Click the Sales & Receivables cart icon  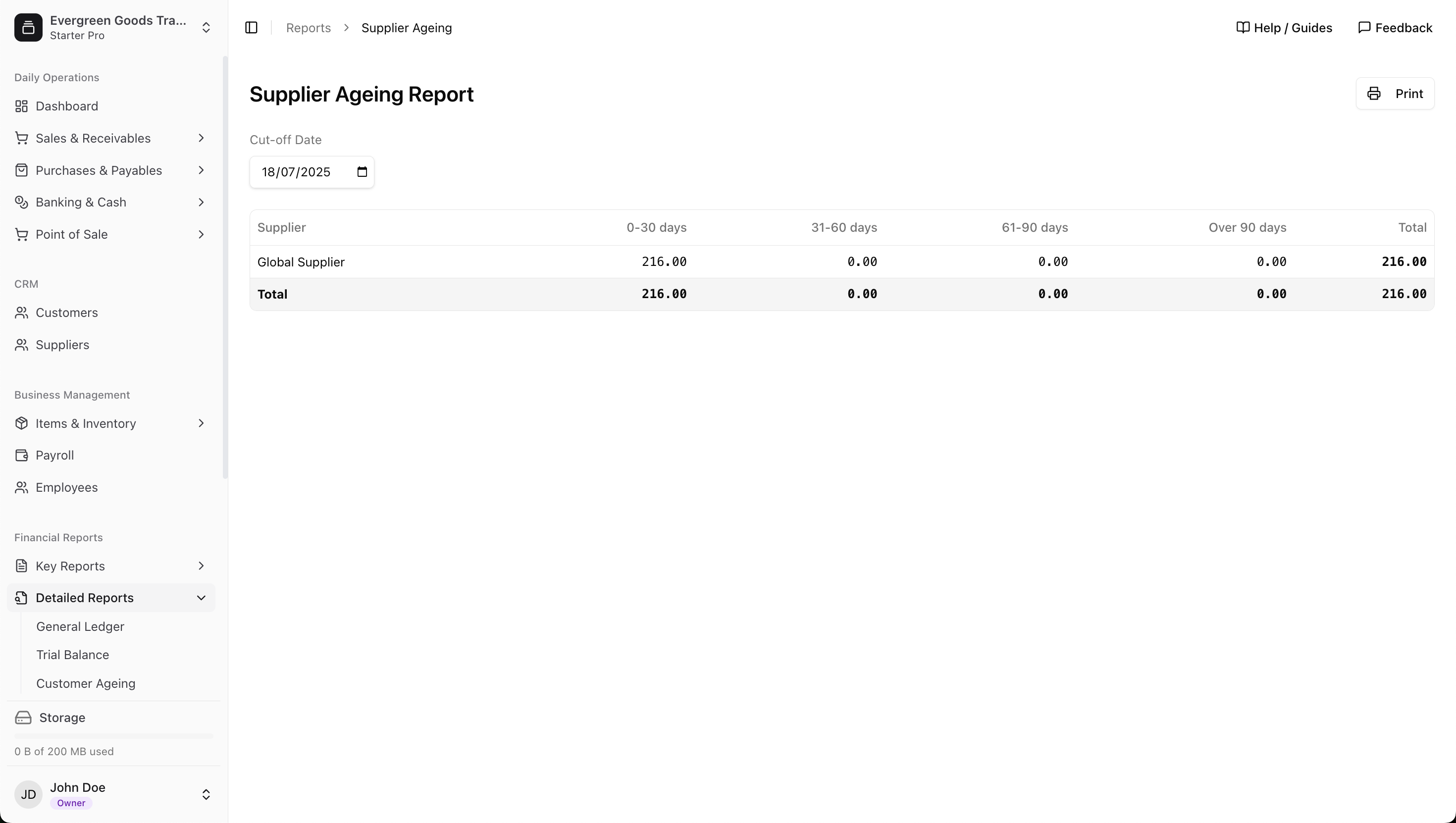(21, 139)
